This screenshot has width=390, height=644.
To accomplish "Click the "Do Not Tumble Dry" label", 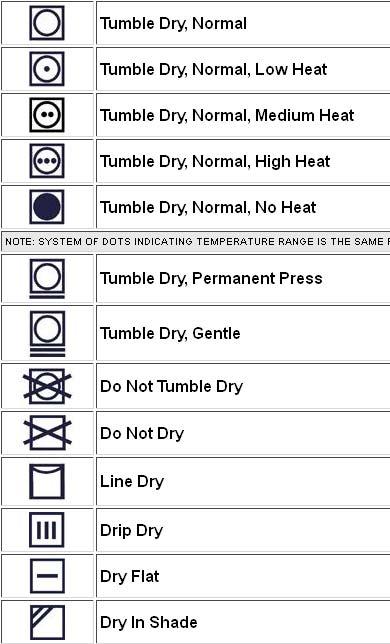I will click(171, 386).
